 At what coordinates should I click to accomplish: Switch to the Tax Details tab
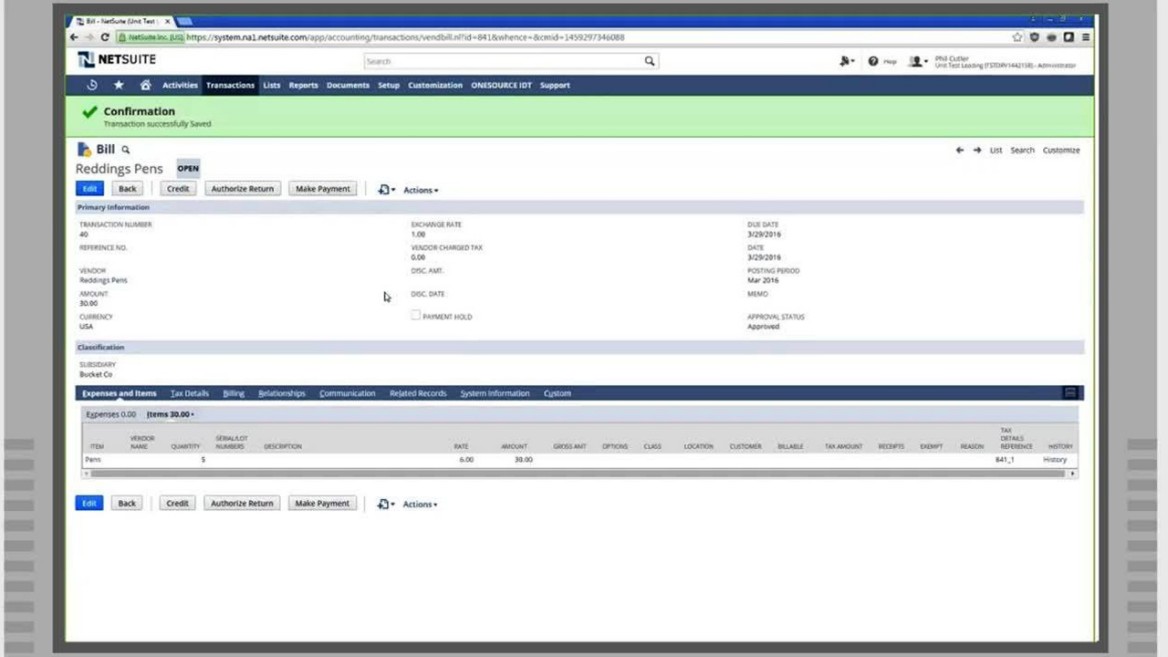coord(189,393)
